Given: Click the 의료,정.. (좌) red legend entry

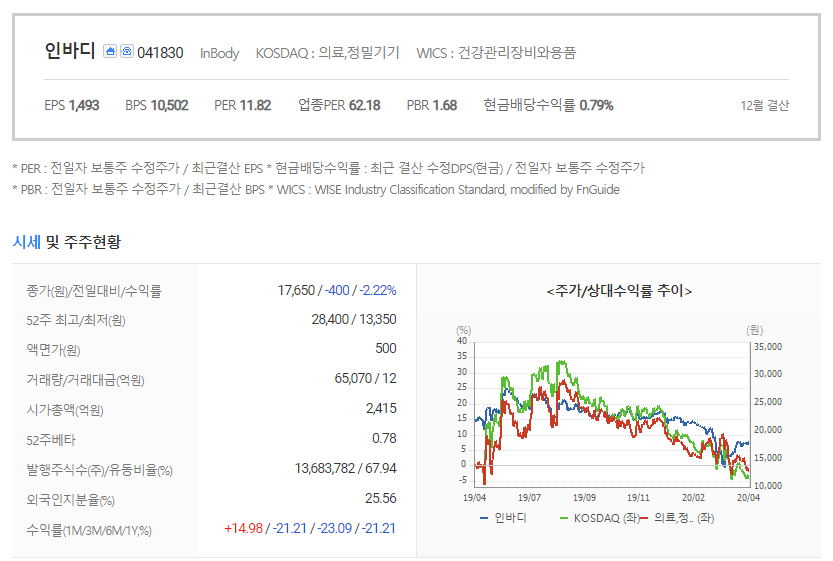Looking at the screenshot, I should click(677, 518).
